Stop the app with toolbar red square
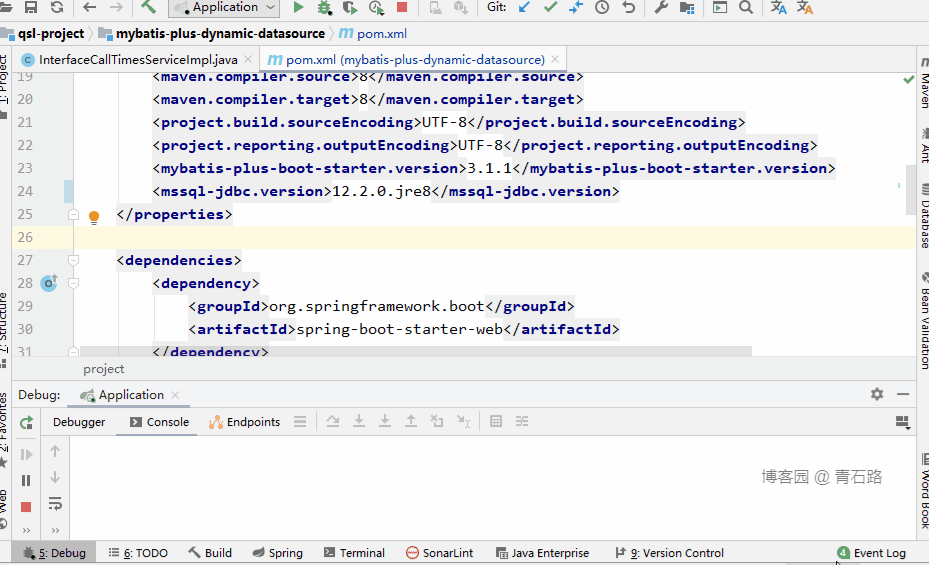The image size is (929, 565). tap(402, 7)
